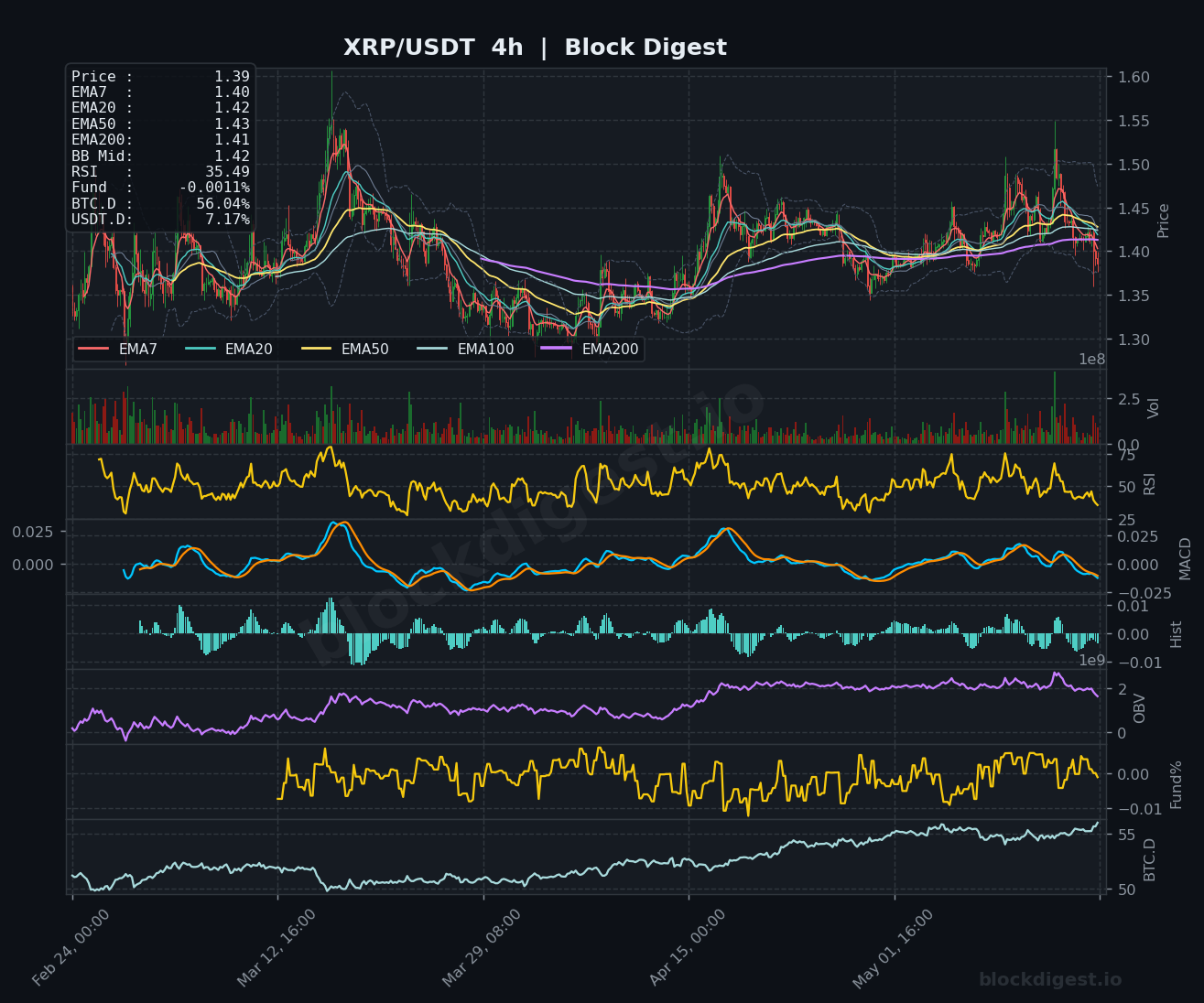Click the Vol axis label
Screen dimensions: 1204x1003
(x=1154, y=407)
